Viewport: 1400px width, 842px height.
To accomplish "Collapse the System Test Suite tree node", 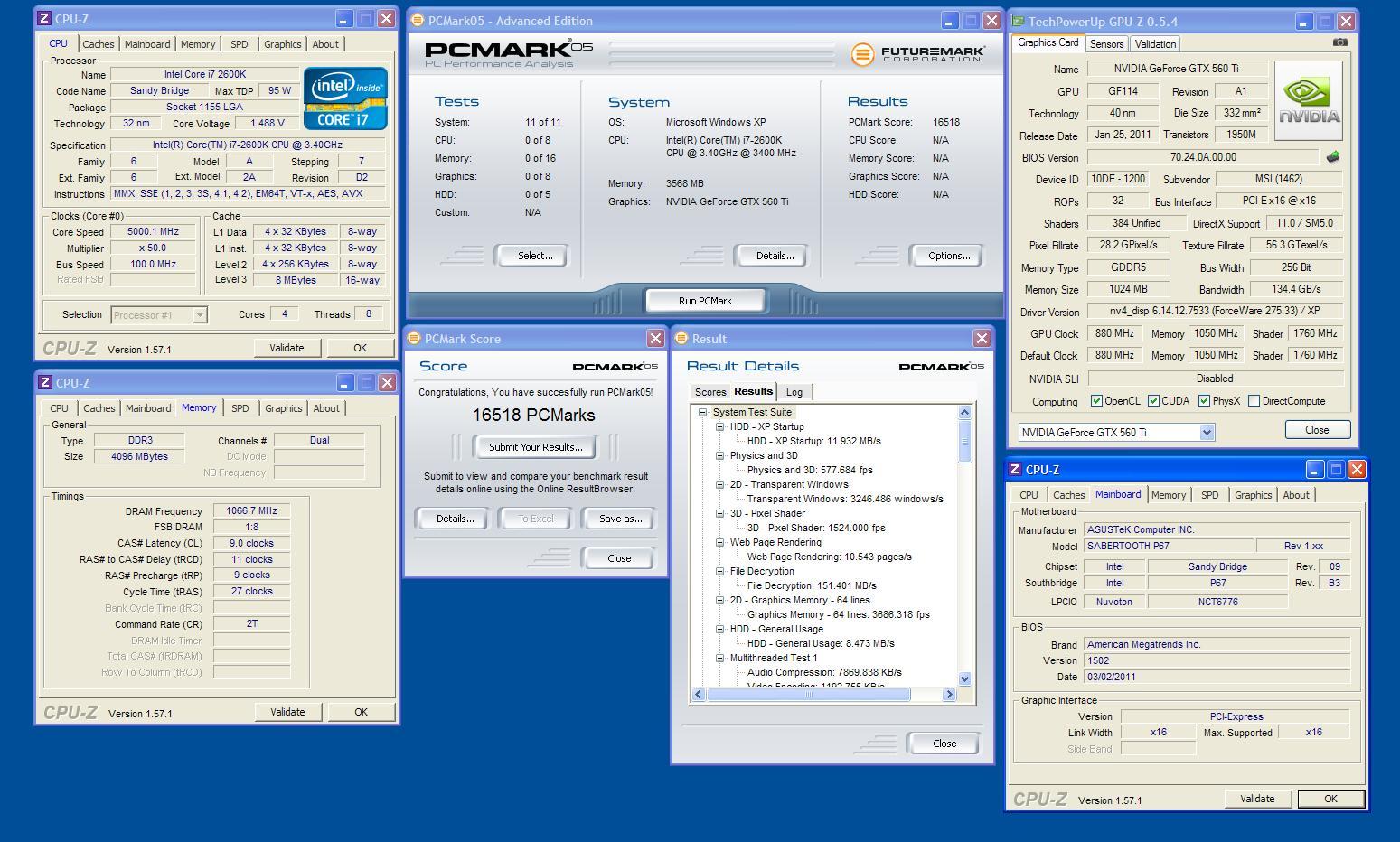I will (702, 412).
